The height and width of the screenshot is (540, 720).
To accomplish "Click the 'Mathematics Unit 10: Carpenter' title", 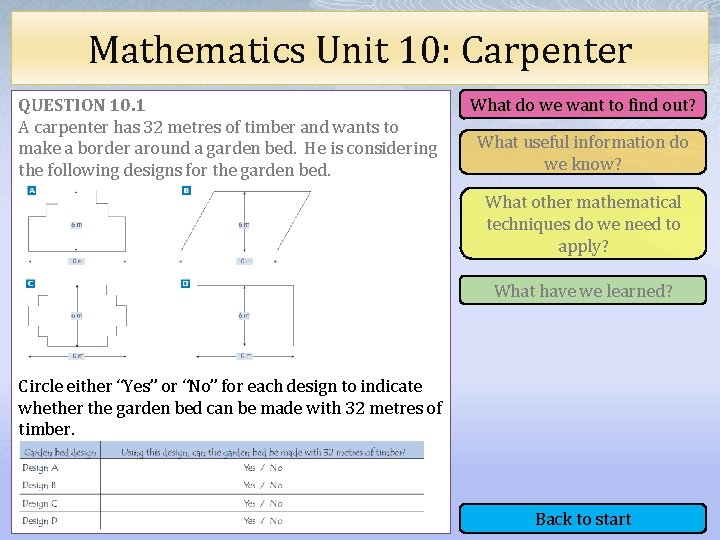I will 360,50.
